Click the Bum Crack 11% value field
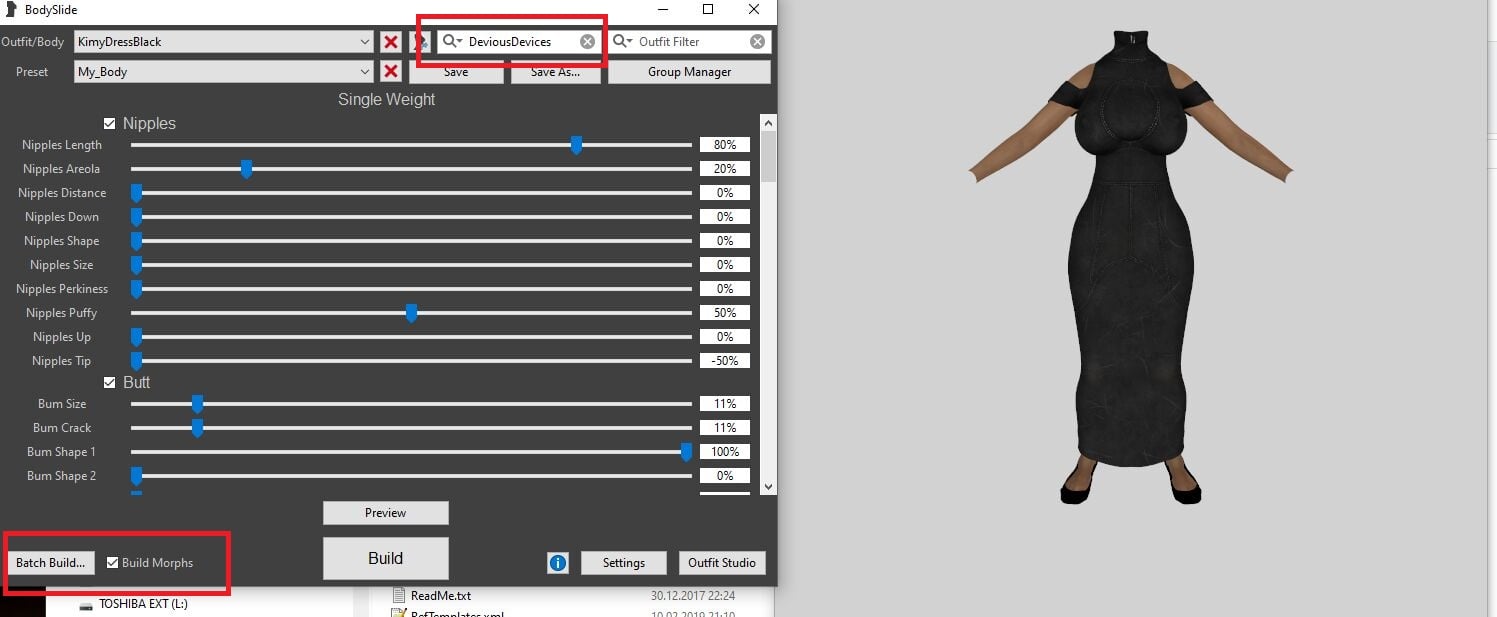Screen dimensions: 1497x617 (x=725, y=428)
